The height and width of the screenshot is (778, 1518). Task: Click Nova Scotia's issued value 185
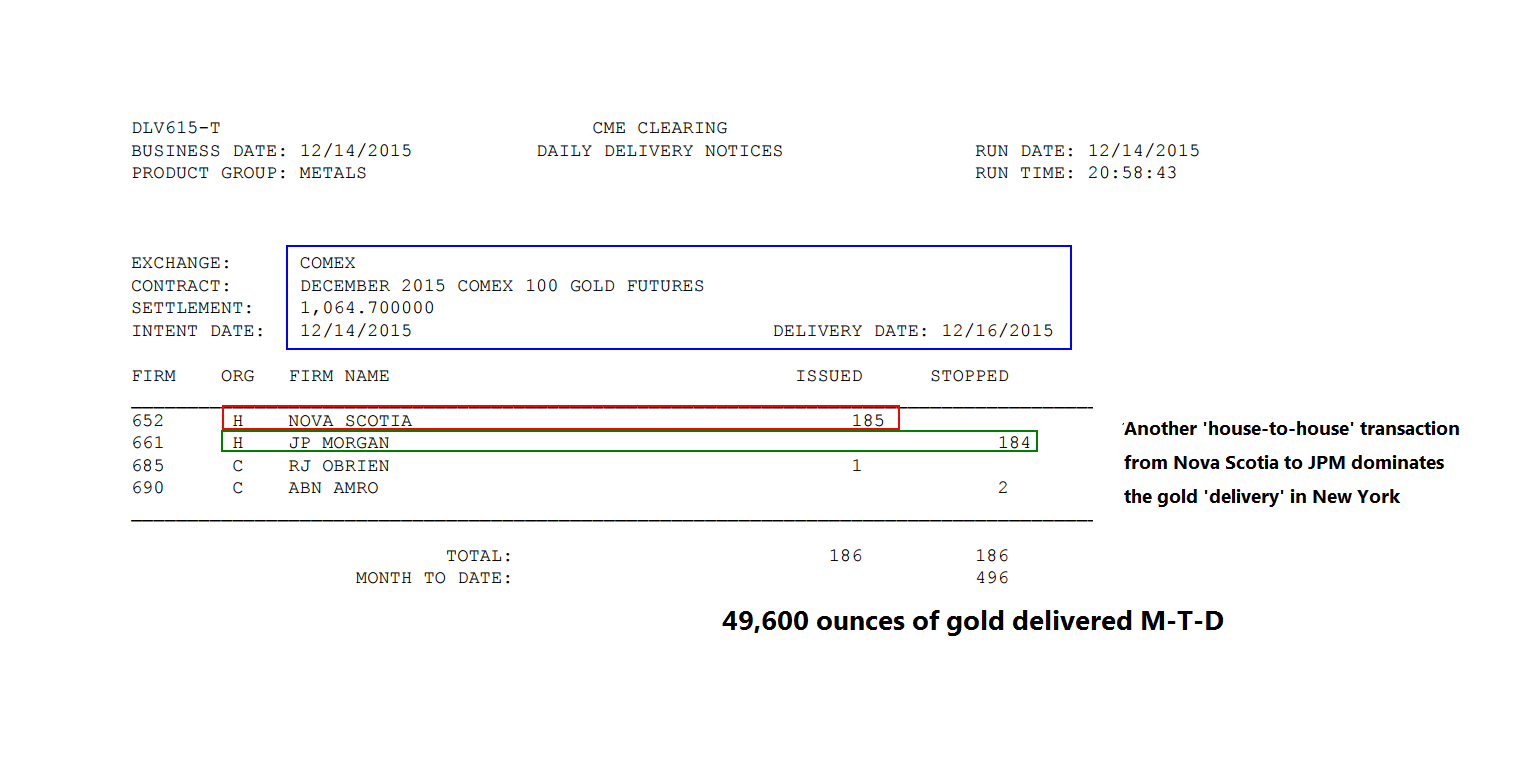pyautogui.click(x=868, y=420)
